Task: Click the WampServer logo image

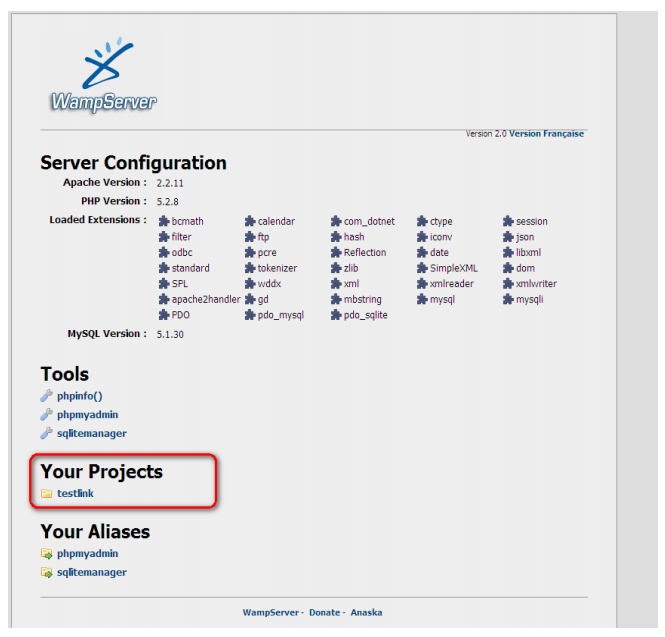Action: (103, 75)
